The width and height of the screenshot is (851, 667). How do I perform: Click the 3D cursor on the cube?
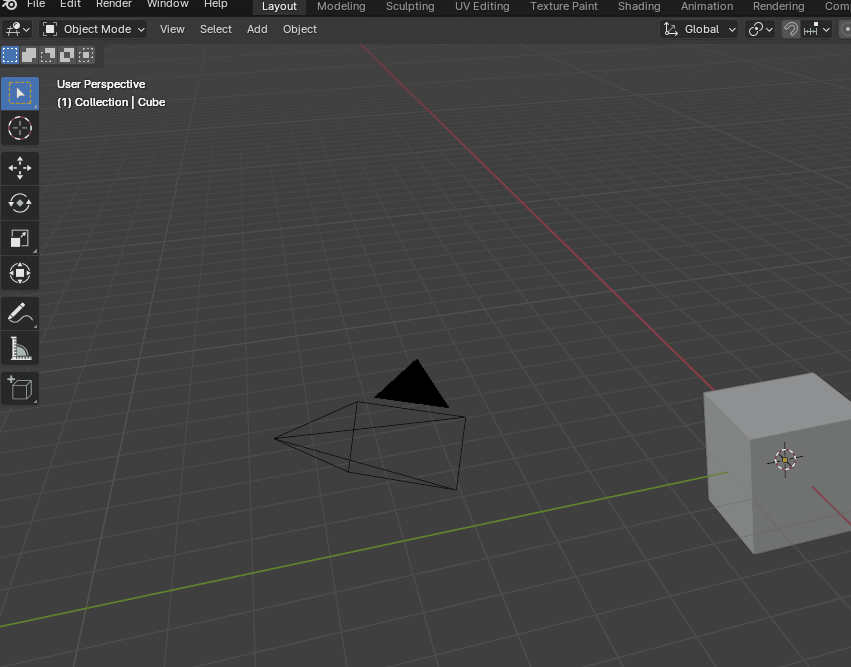(x=785, y=460)
